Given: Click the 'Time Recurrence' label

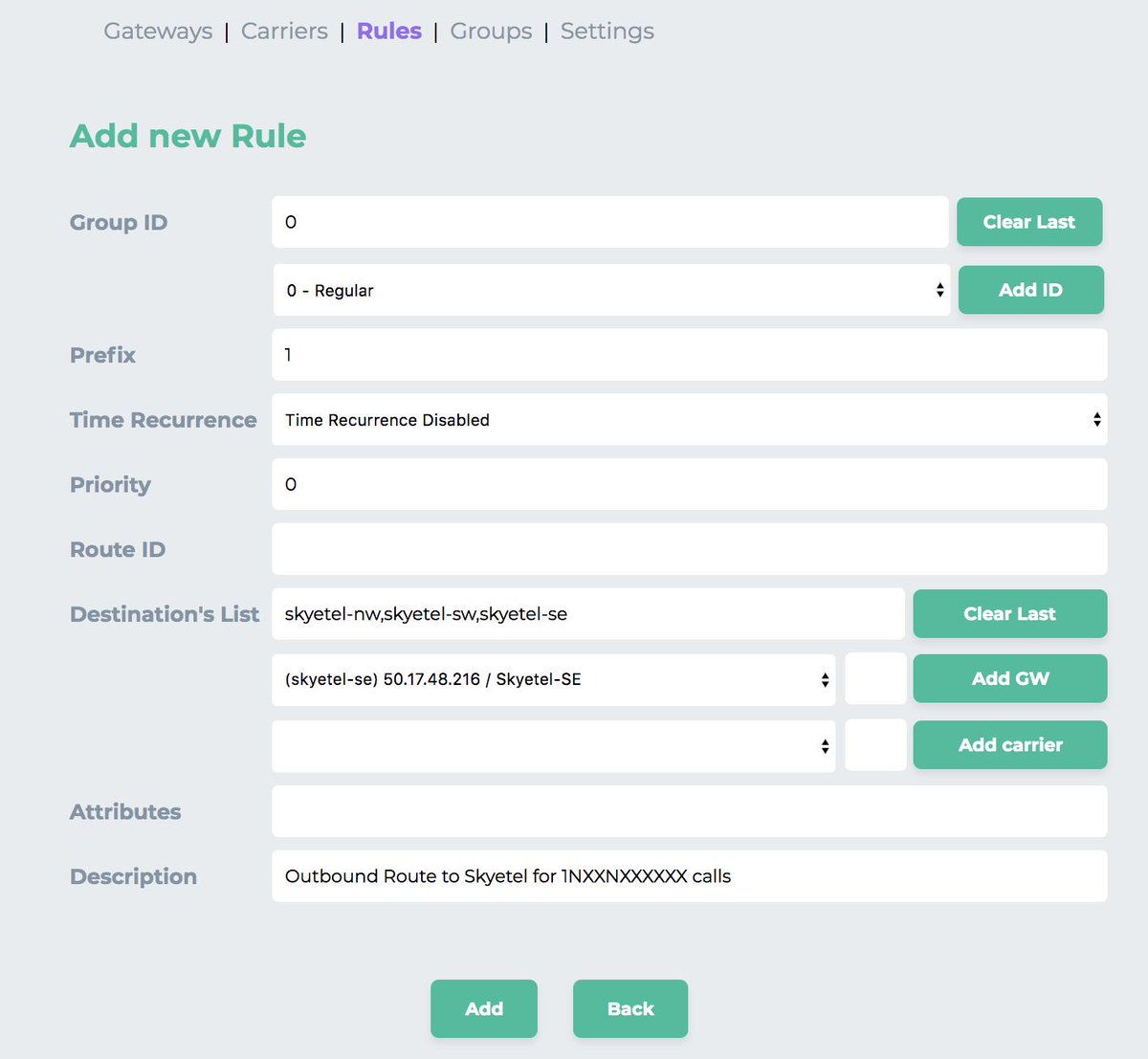Looking at the screenshot, I should point(163,420).
